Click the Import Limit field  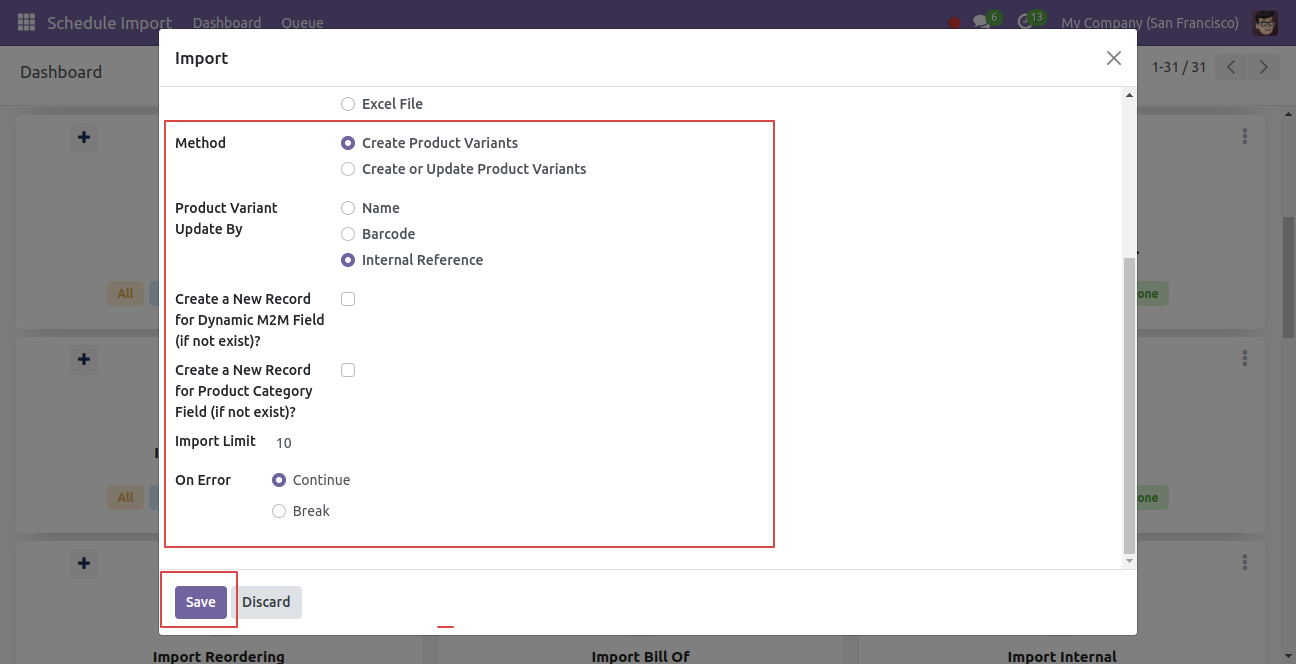520,442
